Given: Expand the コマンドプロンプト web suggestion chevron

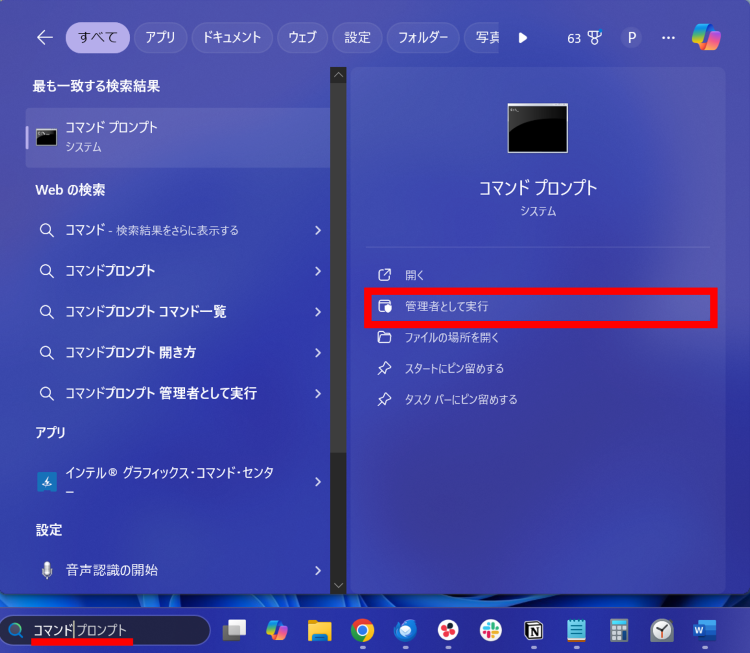Looking at the screenshot, I should coord(318,271).
